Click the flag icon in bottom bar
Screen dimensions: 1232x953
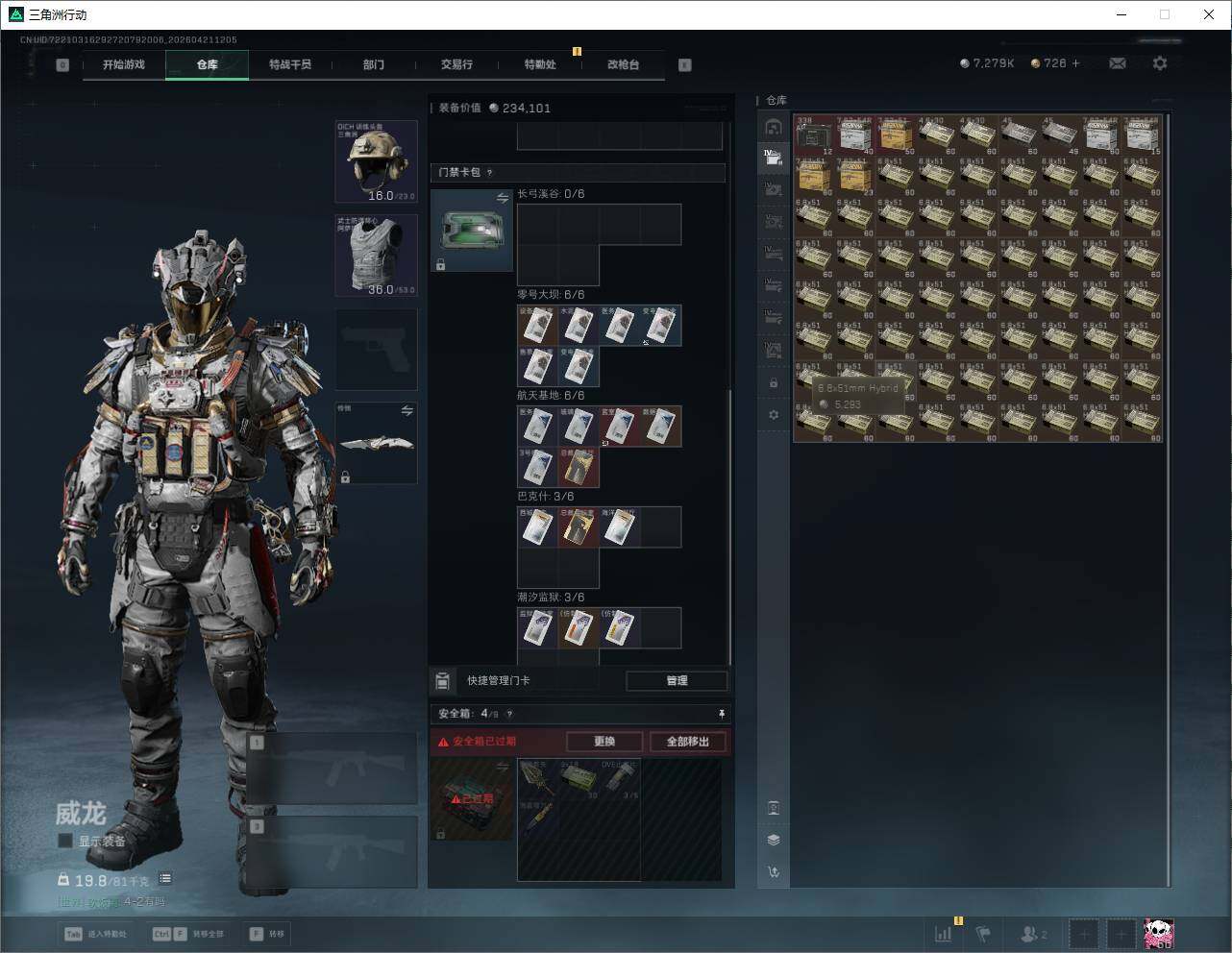983,934
